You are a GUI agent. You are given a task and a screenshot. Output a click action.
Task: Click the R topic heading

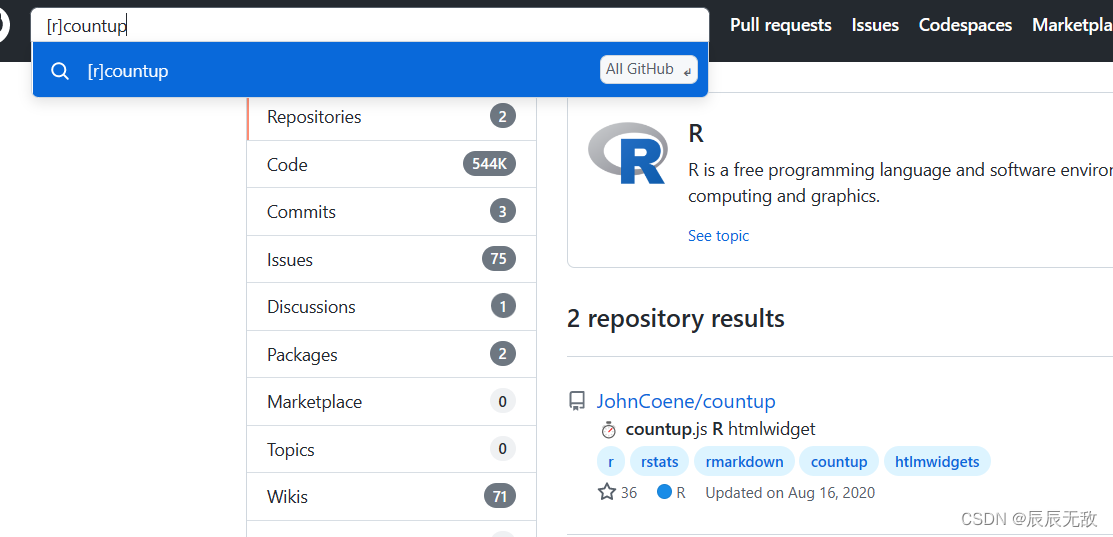click(696, 133)
